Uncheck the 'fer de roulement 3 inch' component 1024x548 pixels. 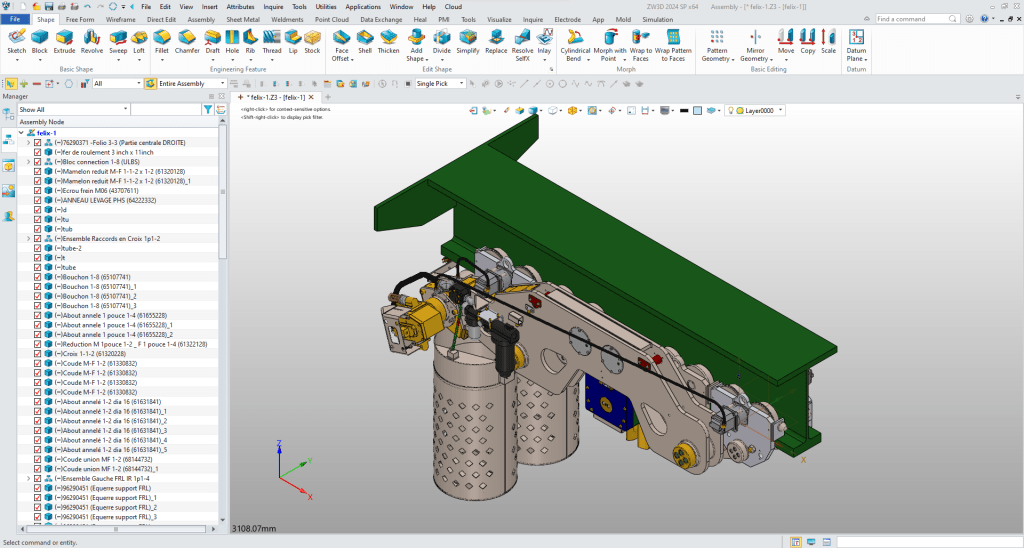click(x=38, y=152)
